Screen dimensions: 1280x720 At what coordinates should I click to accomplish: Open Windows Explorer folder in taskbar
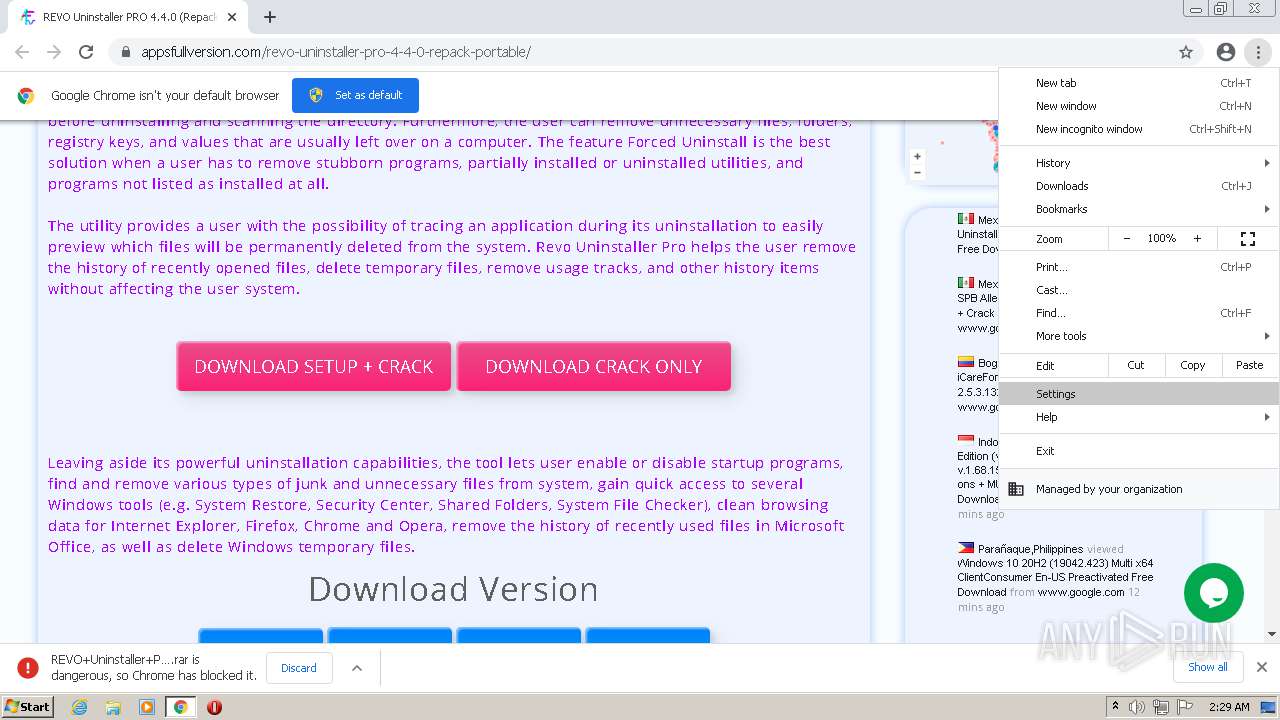coord(113,707)
